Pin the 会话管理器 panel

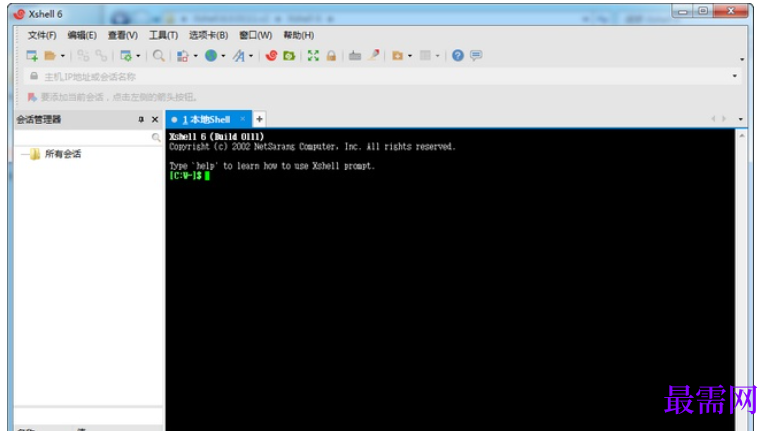141,119
